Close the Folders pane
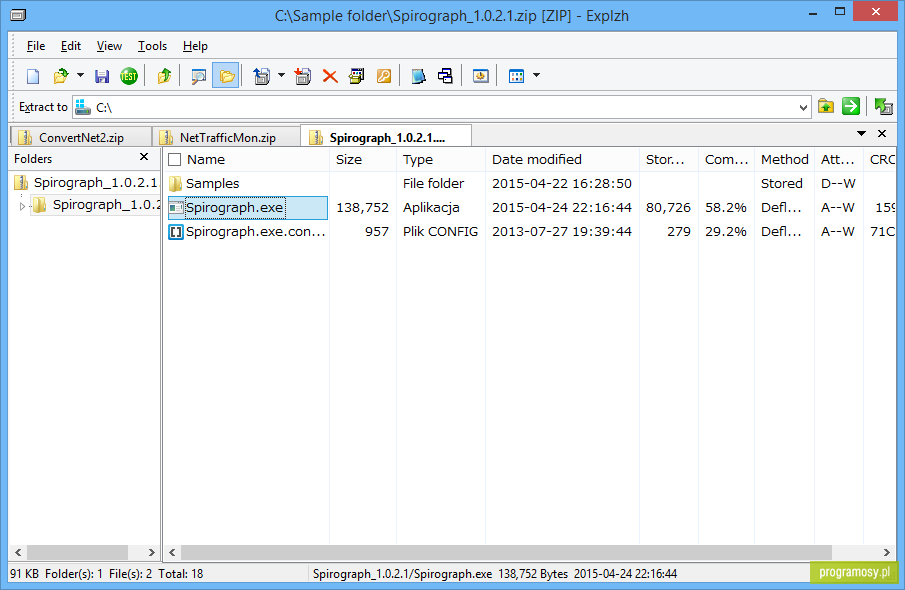 (144, 157)
